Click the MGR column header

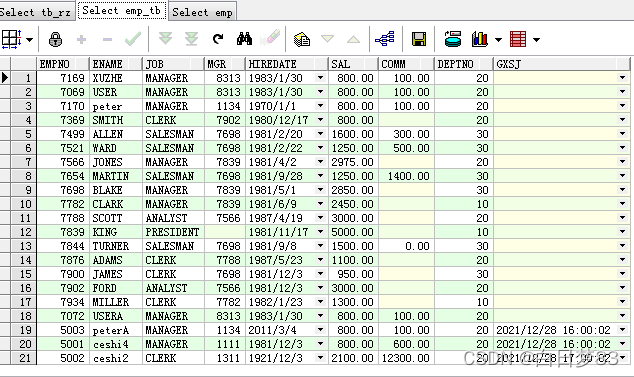click(x=225, y=64)
